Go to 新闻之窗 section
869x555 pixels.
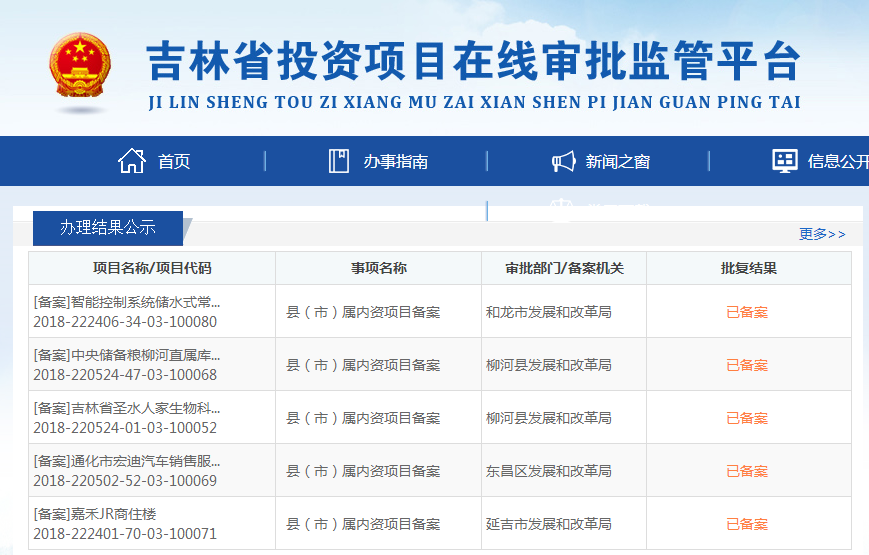(x=617, y=162)
